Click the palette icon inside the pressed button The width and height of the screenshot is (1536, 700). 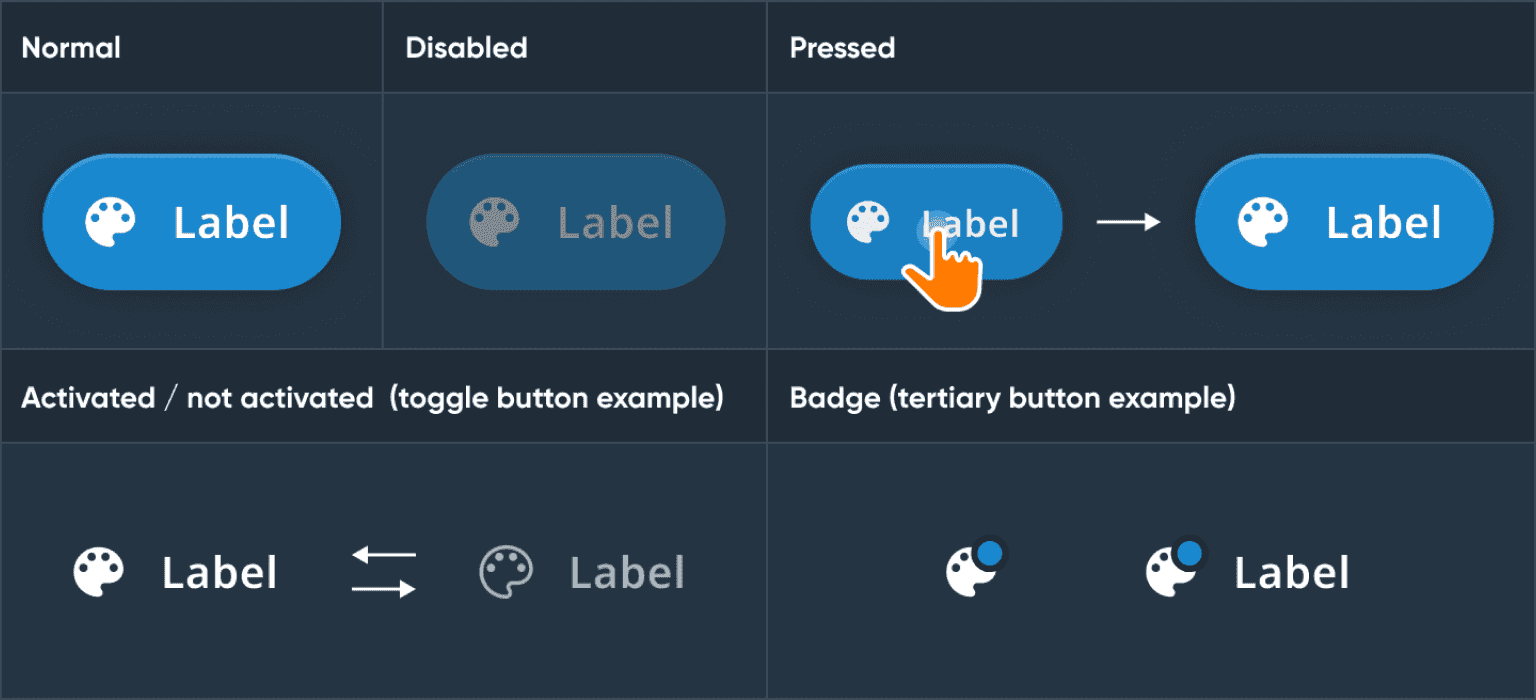(867, 222)
